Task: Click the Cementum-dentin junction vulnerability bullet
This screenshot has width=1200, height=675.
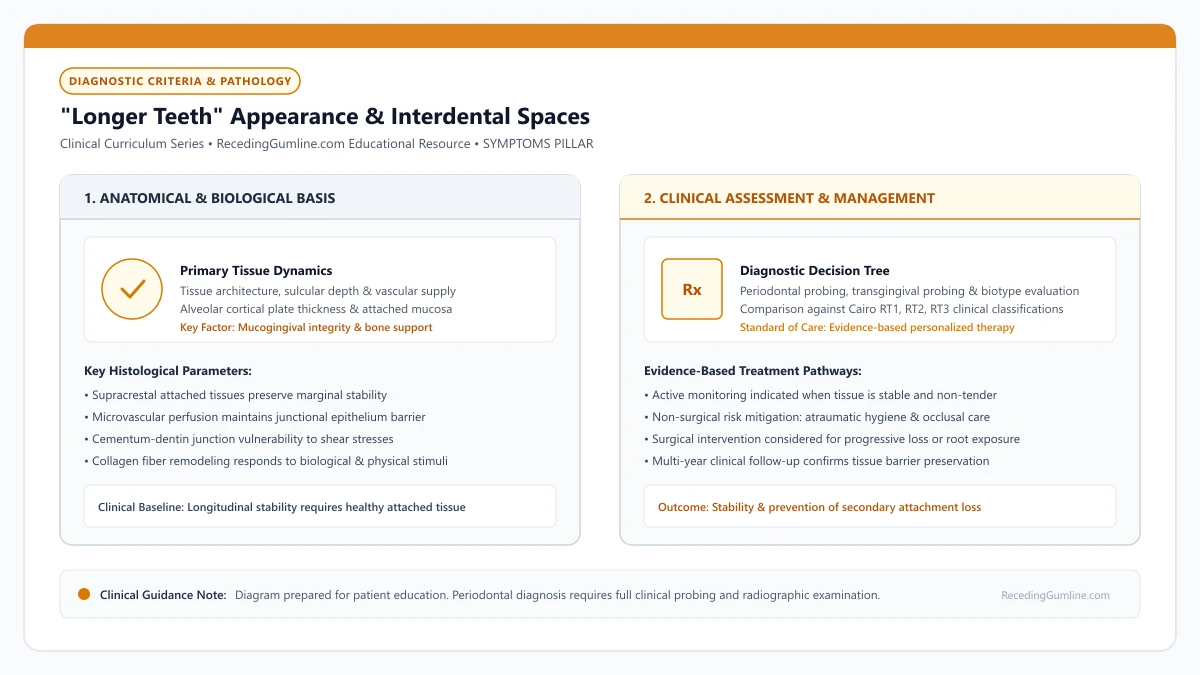Action: pyautogui.click(x=239, y=439)
